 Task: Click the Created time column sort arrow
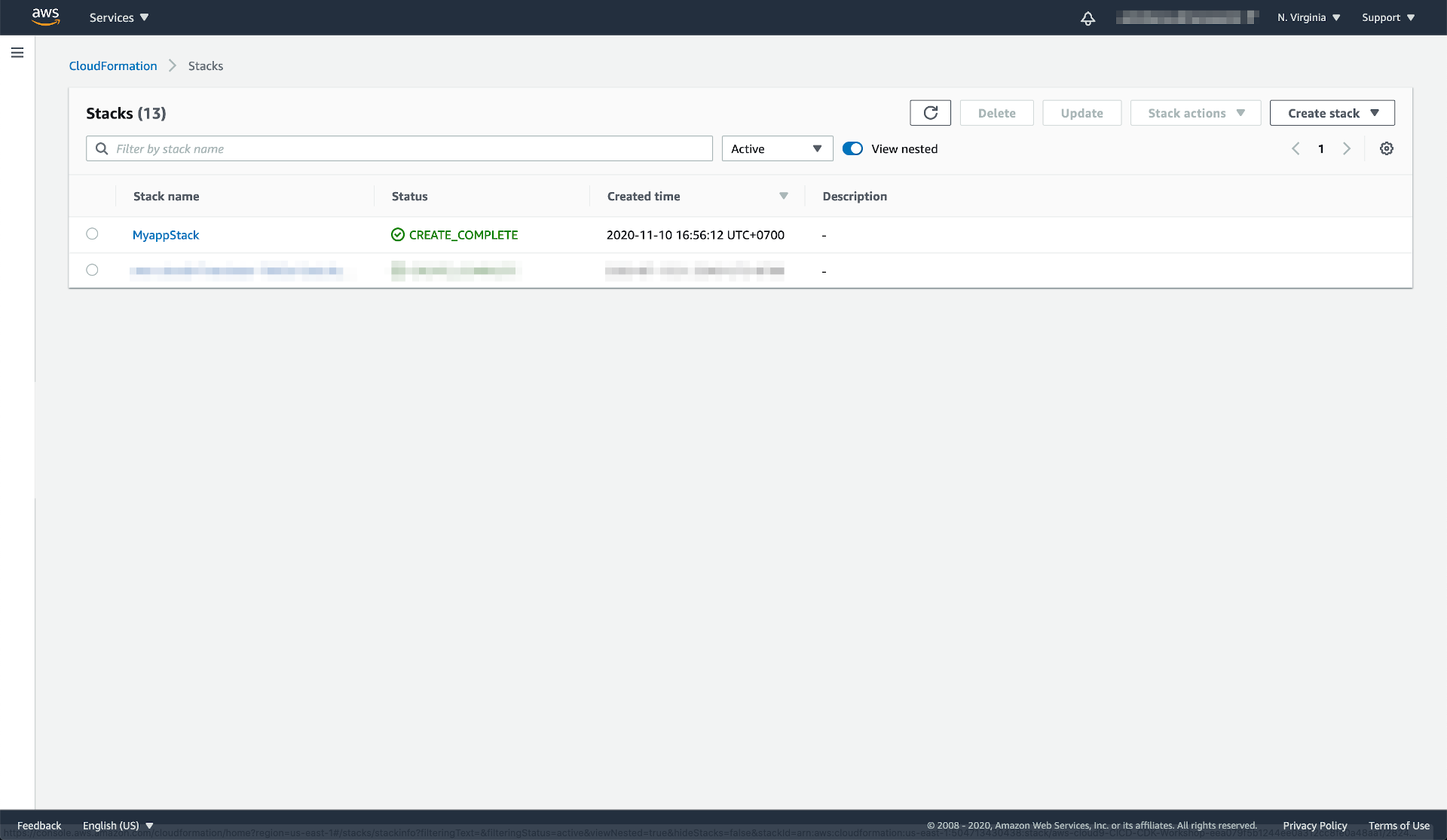tap(784, 195)
